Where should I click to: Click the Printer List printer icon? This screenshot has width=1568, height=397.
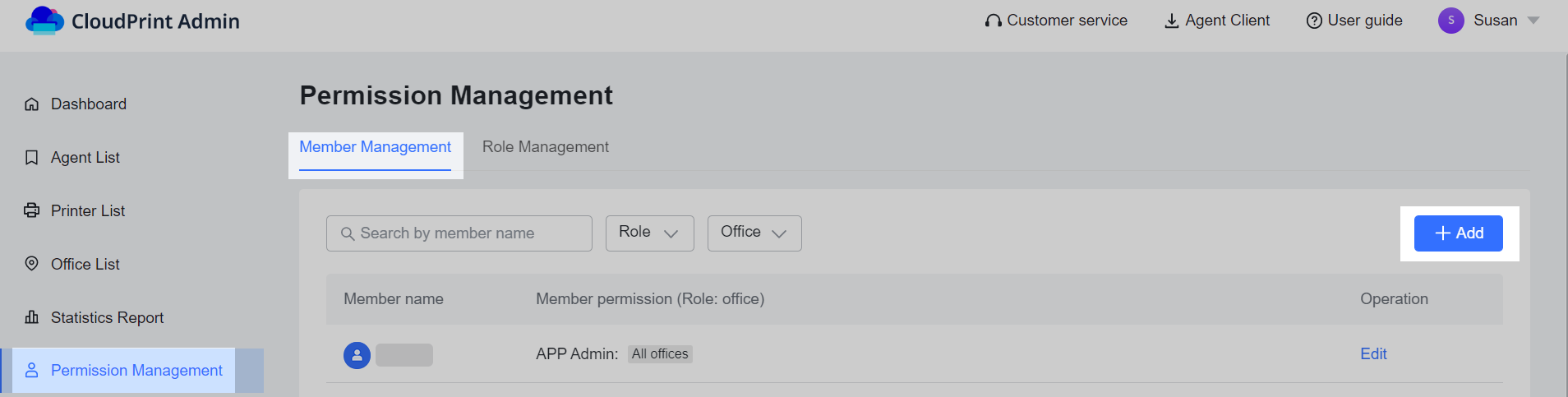click(x=32, y=210)
